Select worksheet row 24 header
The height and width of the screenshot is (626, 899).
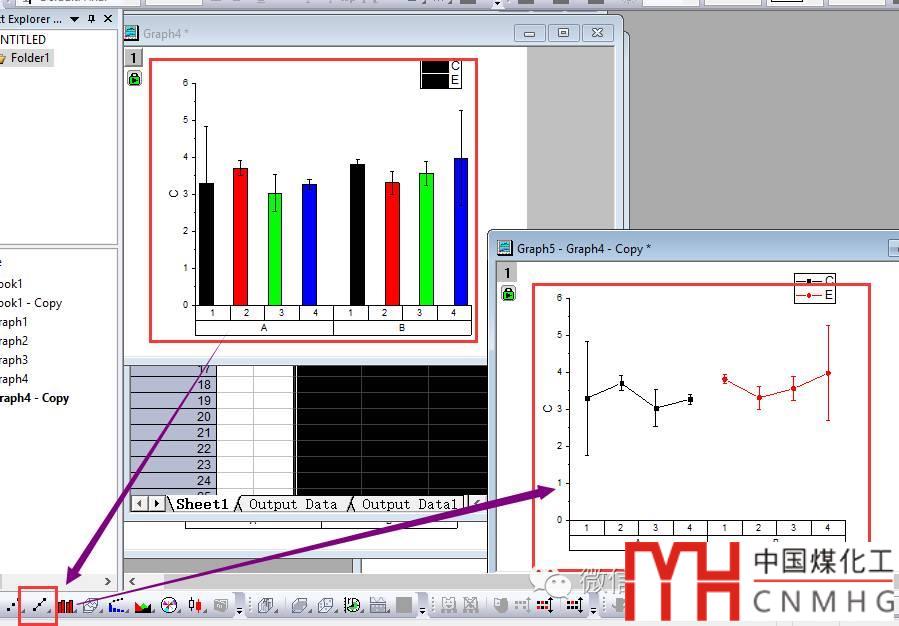(x=174, y=481)
